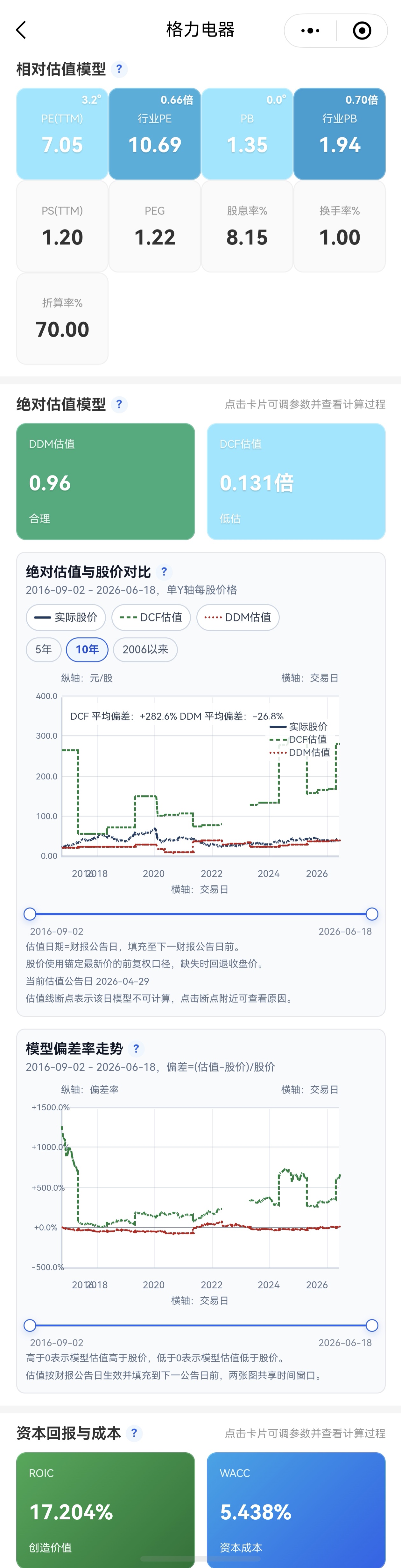
Task: Open help icon beside 绝对估值与股价对比
Action: pyautogui.click(x=164, y=572)
